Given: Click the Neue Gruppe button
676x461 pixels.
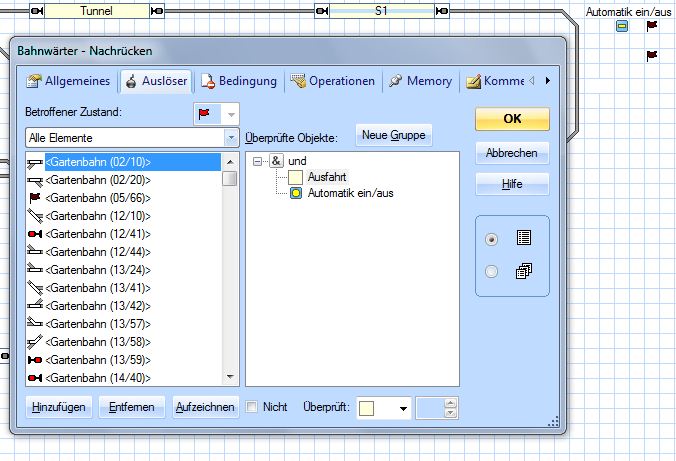Looking at the screenshot, I should click(x=394, y=135).
